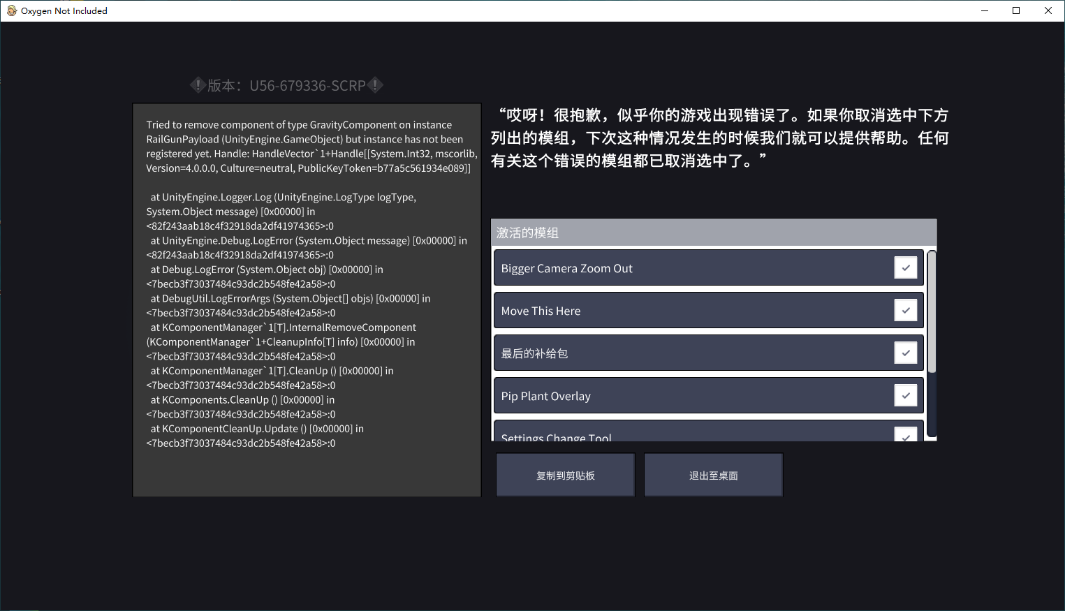
Task: Click the 退出至桌面 button
Action: coord(713,475)
